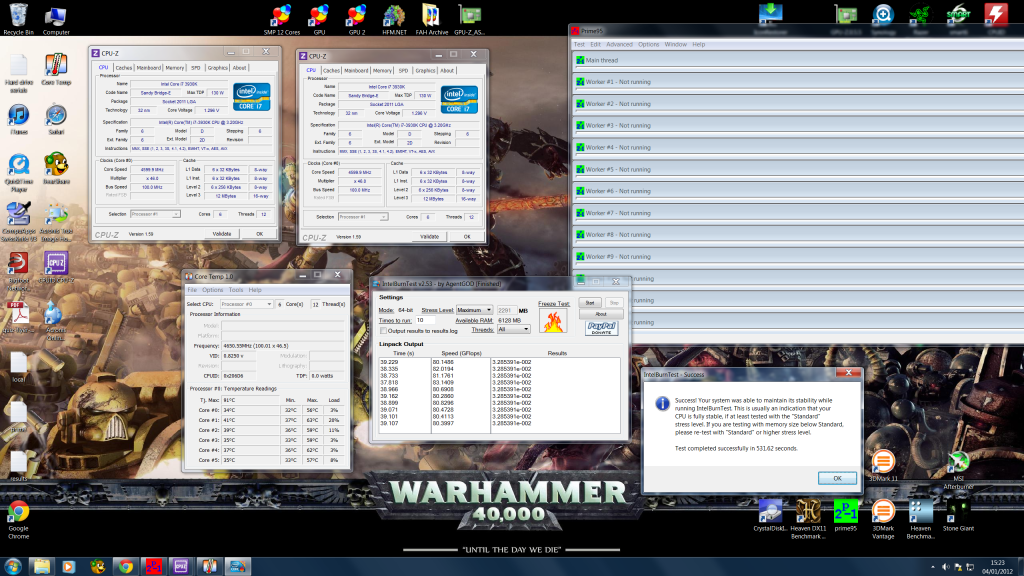Viewport: 1024px width, 576px height.
Task: Open the Advanced menu in Prime95
Action: [618, 44]
